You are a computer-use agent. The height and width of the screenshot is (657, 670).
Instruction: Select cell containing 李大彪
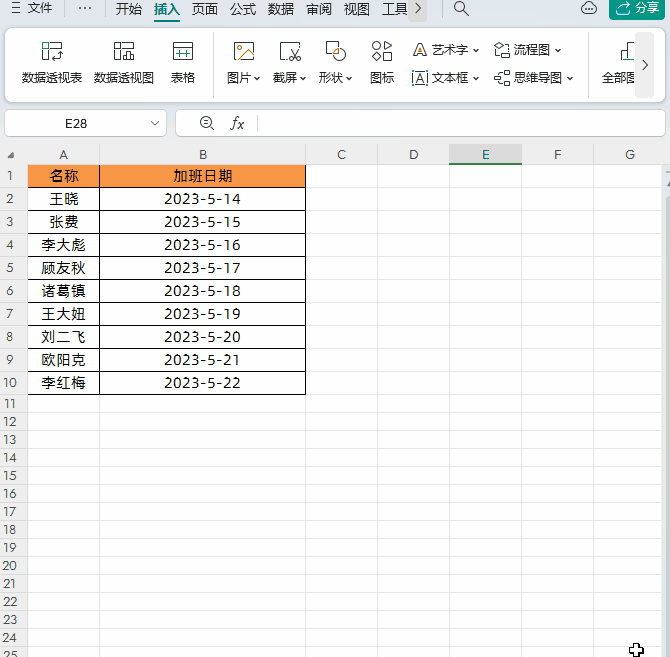coord(64,245)
